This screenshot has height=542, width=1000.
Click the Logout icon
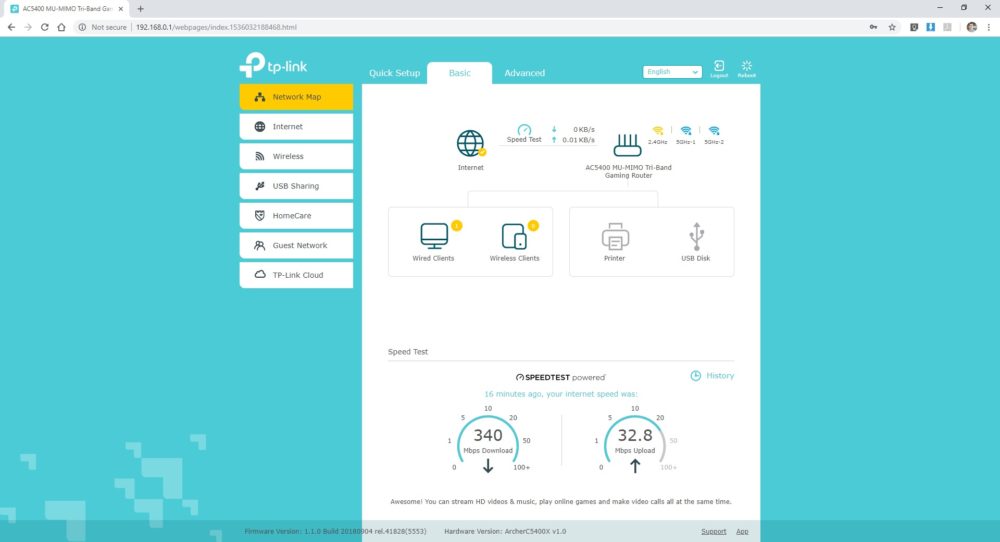(719, 68)
